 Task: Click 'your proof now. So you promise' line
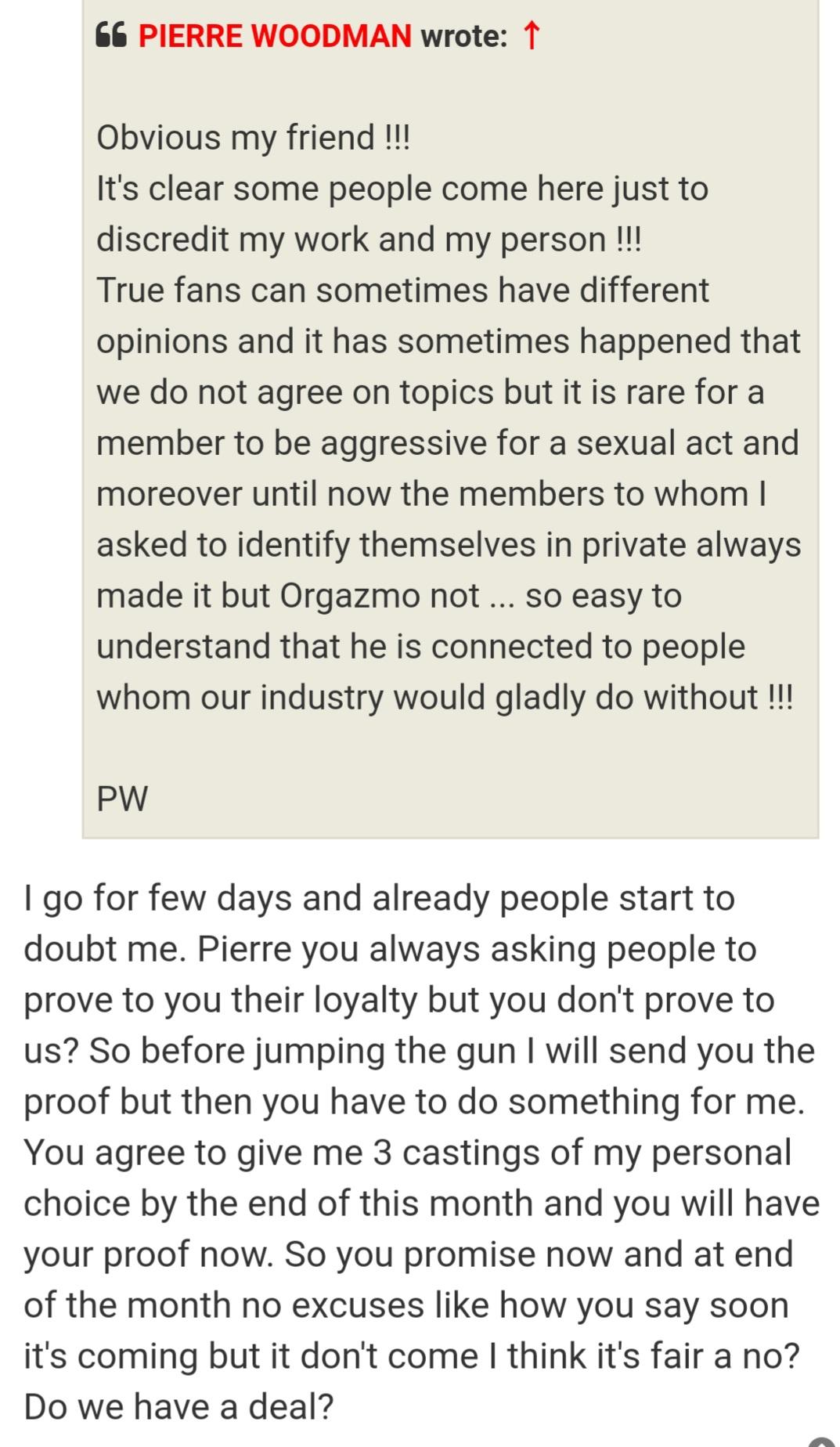click(x=408, y=1254)
